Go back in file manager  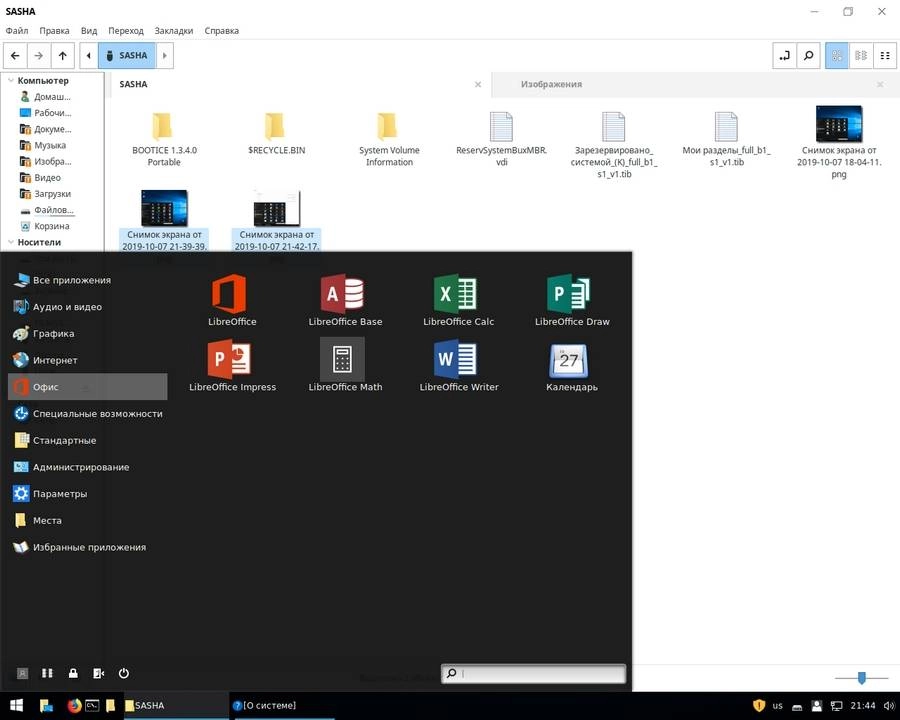15,56
